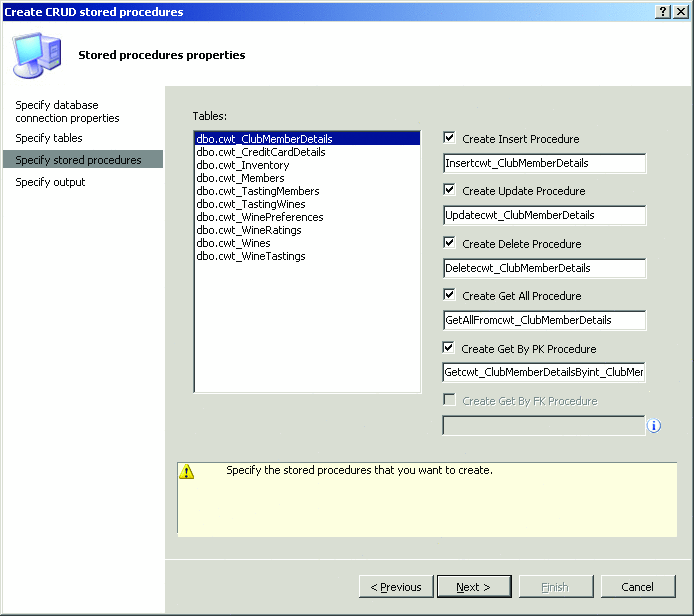
Task: Click the Insertcwt_ClubMemberDetails name field
Action: (544, 163)
